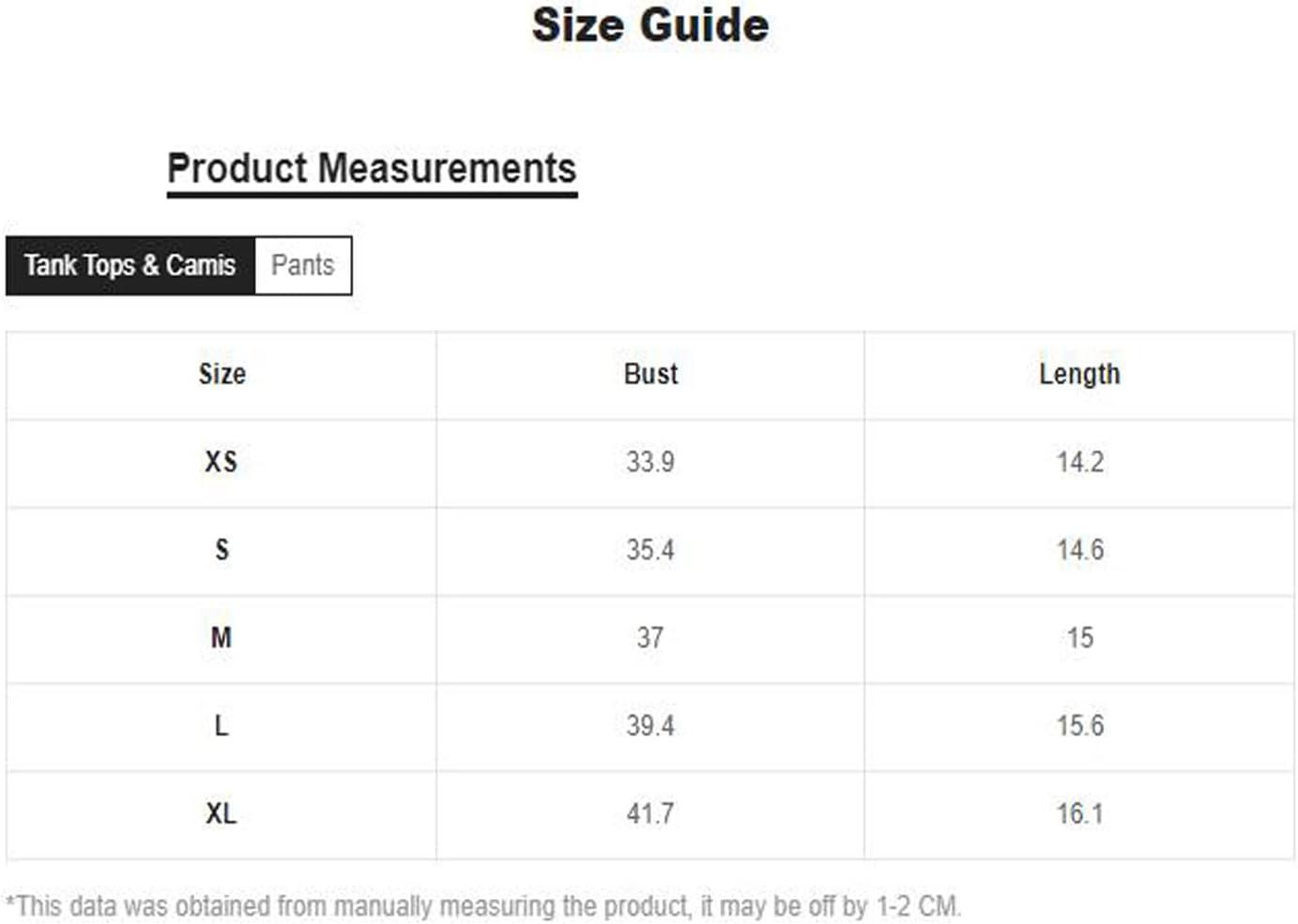The image size is (1298, 924).
Task: Select the 14.2 length value cell
Action: 1079,462
